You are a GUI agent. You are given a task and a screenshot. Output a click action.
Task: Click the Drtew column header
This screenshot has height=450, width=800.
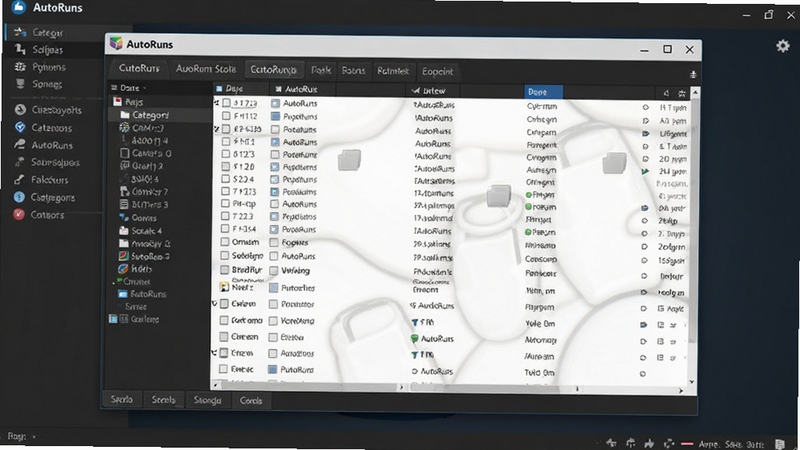434,91
